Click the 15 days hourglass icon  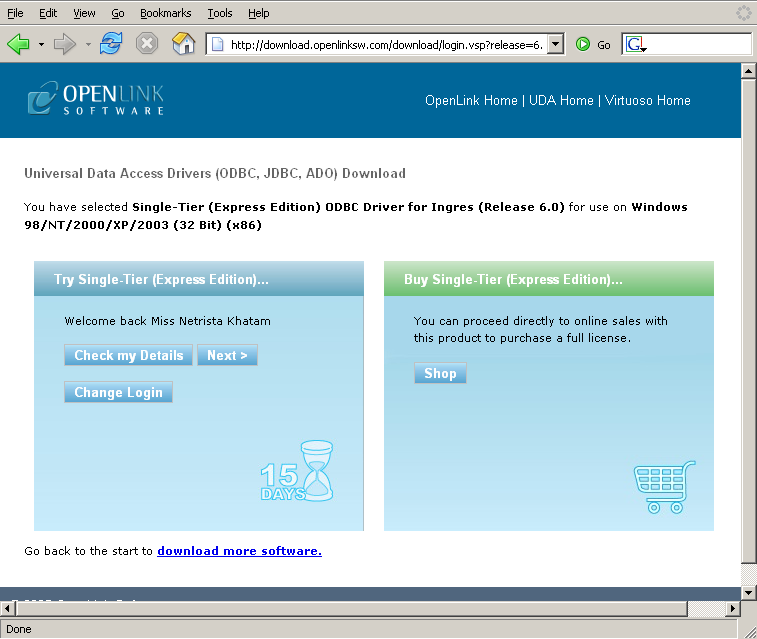(297, 471)
